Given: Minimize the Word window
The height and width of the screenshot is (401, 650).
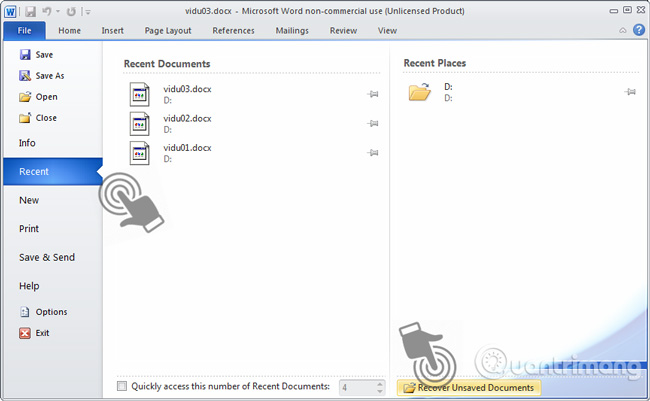Looking at the screenshot, I should coord(614,11).
